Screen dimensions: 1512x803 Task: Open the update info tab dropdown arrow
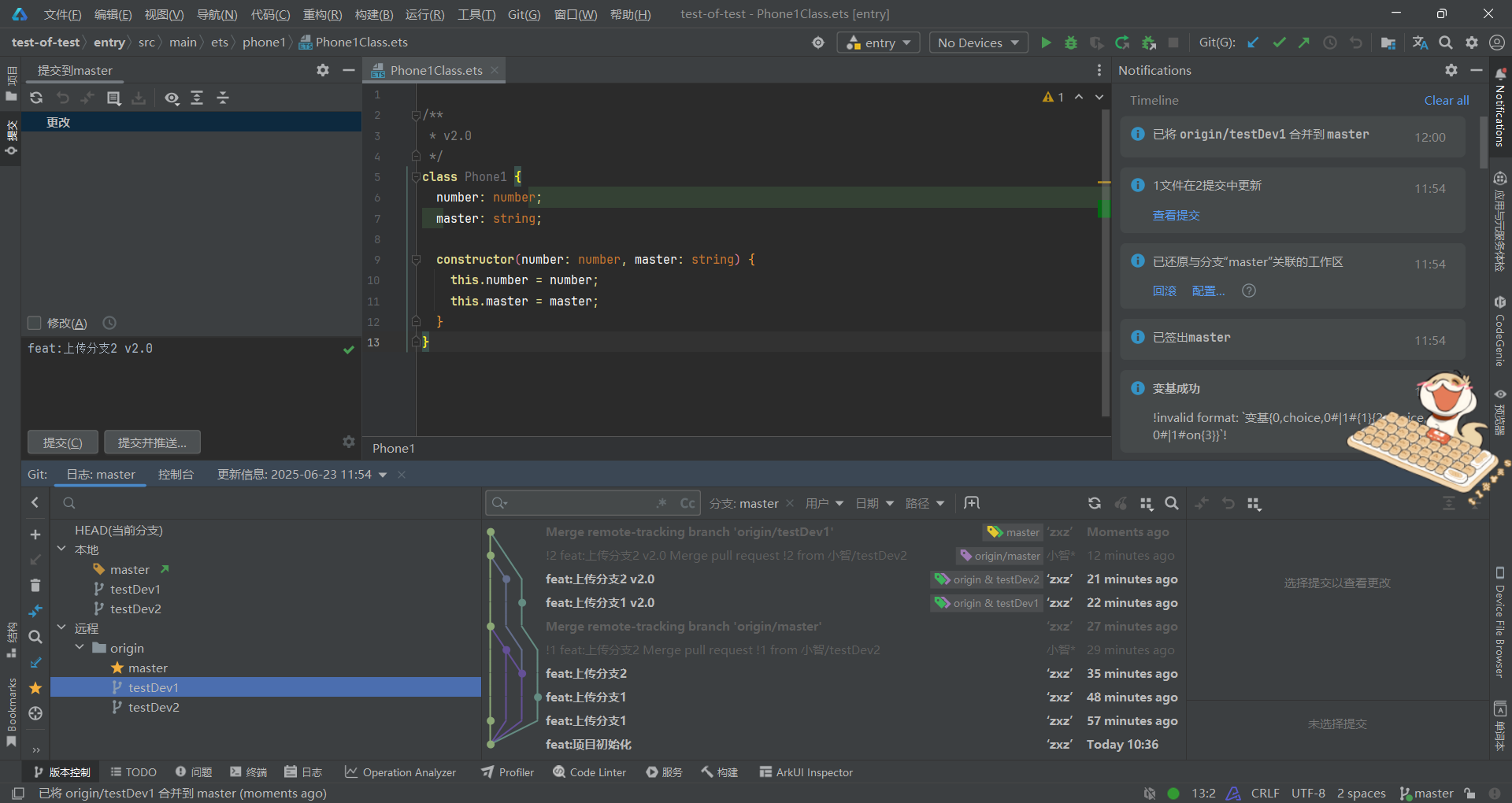383,475
